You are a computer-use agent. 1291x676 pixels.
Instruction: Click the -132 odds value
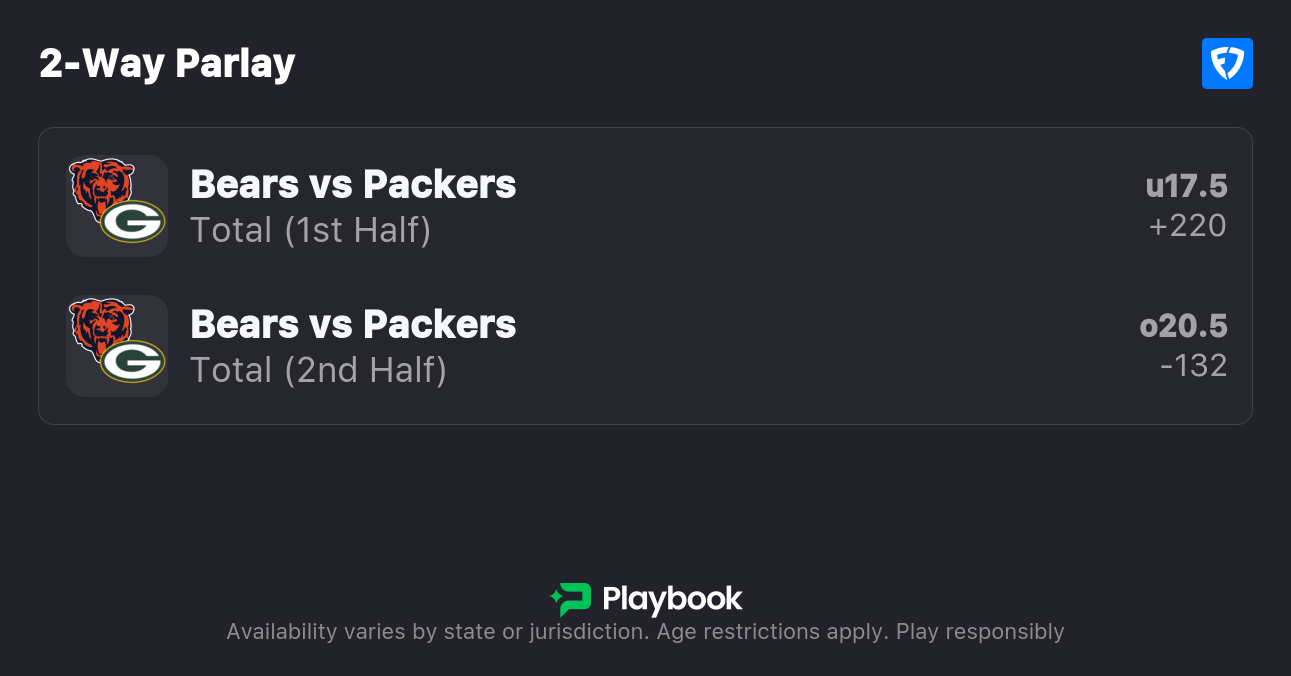click(x=1193, y=366)
